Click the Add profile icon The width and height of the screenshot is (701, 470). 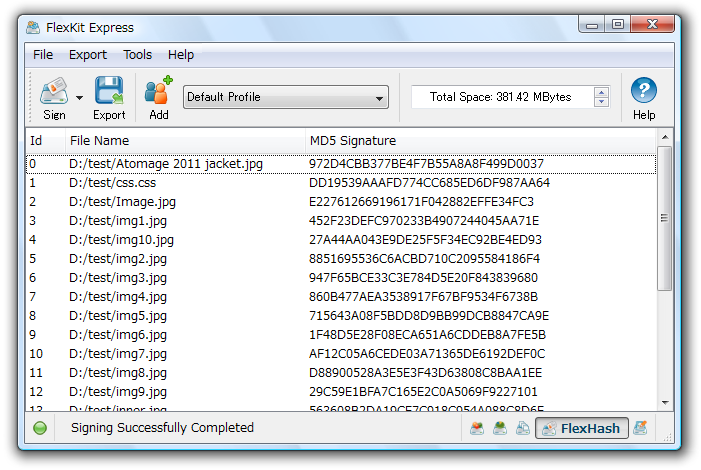click(x=158, y=92)
